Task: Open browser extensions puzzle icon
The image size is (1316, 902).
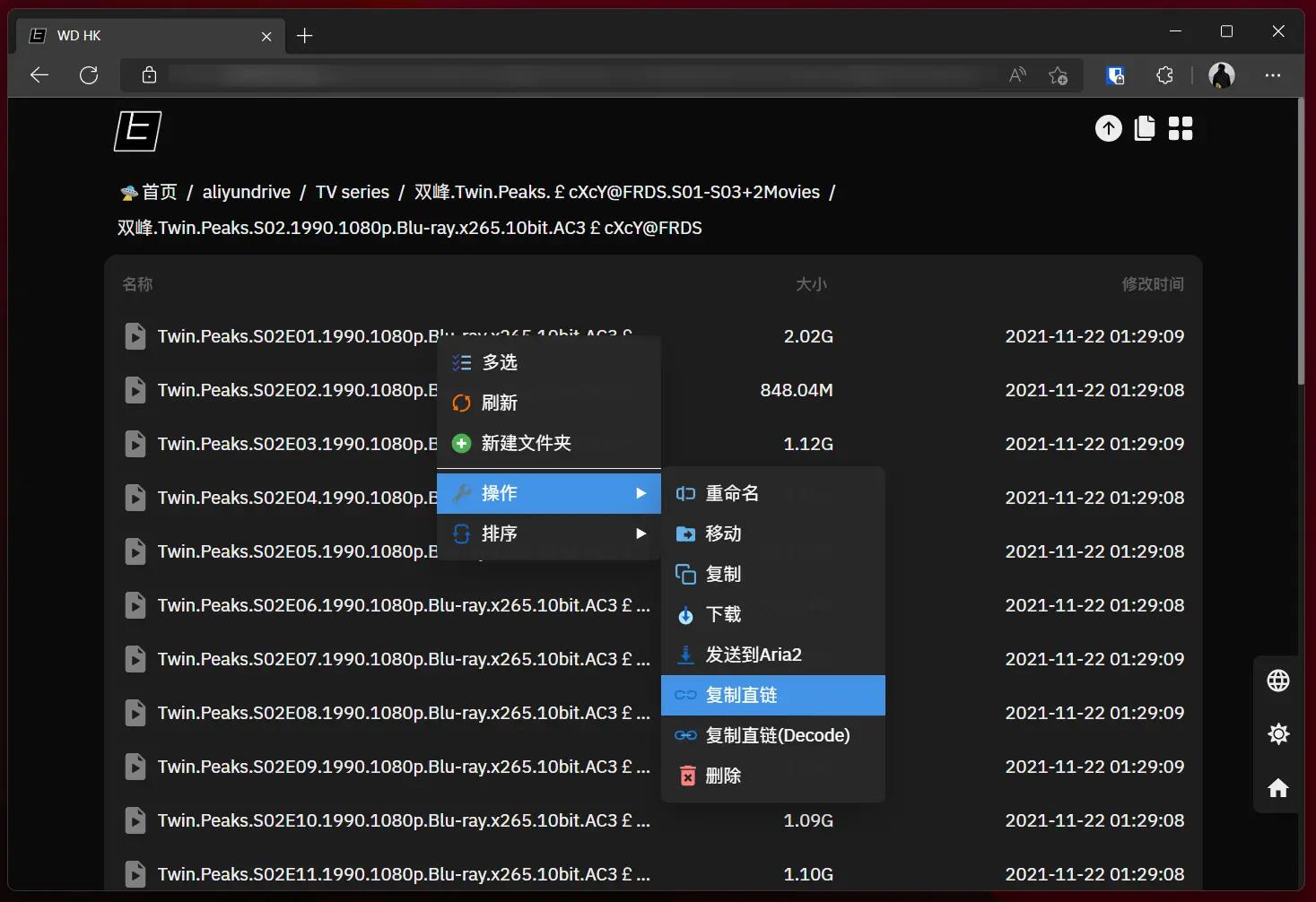Action: (x=1165, y=75)
